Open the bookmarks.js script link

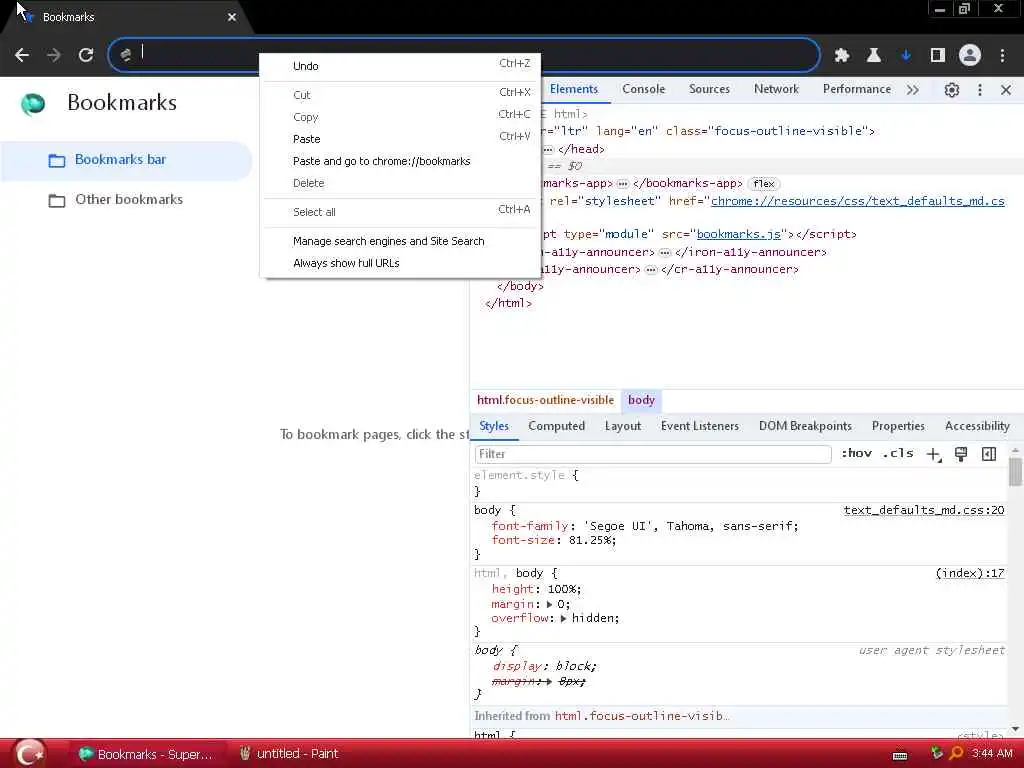[739, 234]
